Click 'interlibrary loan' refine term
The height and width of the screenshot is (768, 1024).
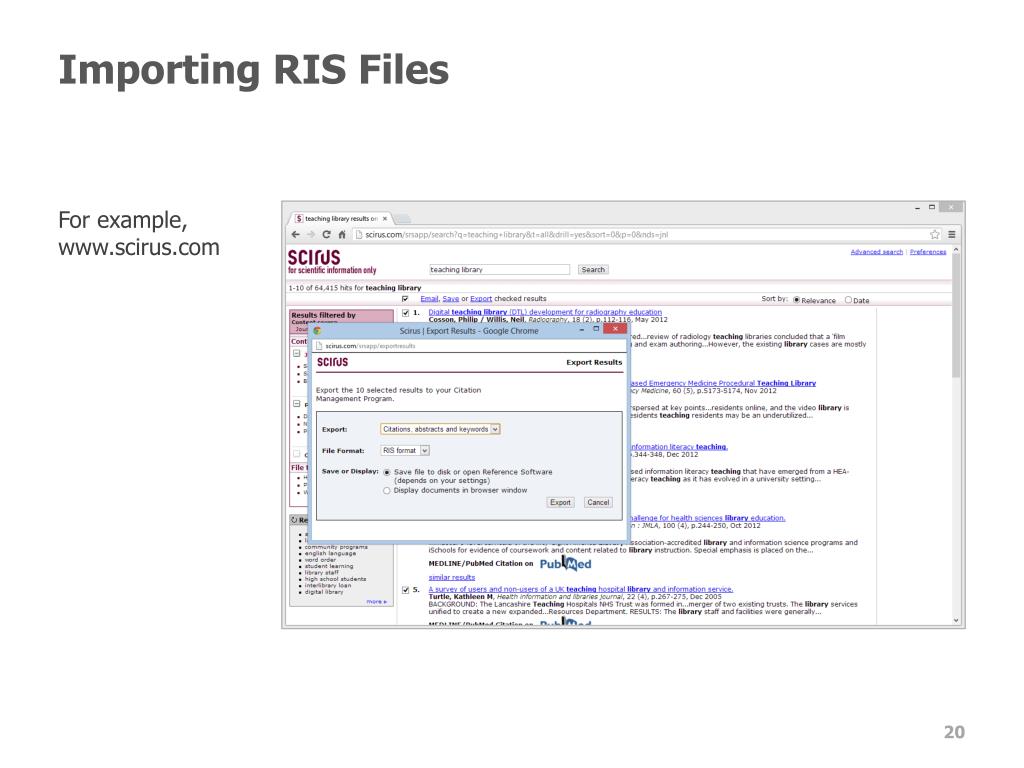click(327, 586)
